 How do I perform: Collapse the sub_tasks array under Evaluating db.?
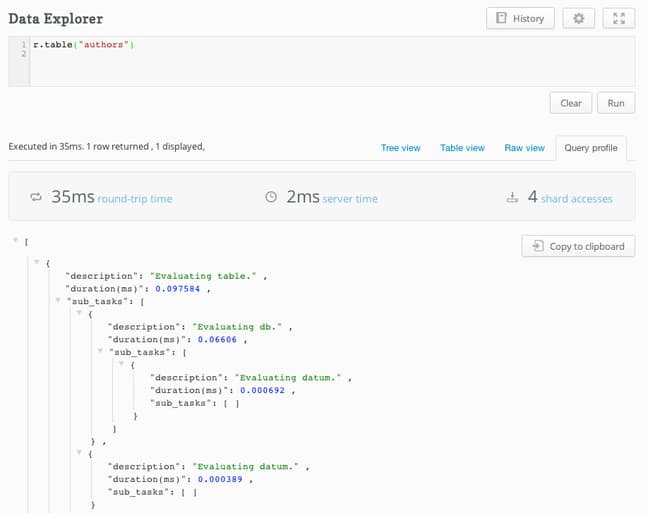pos(100,351)
